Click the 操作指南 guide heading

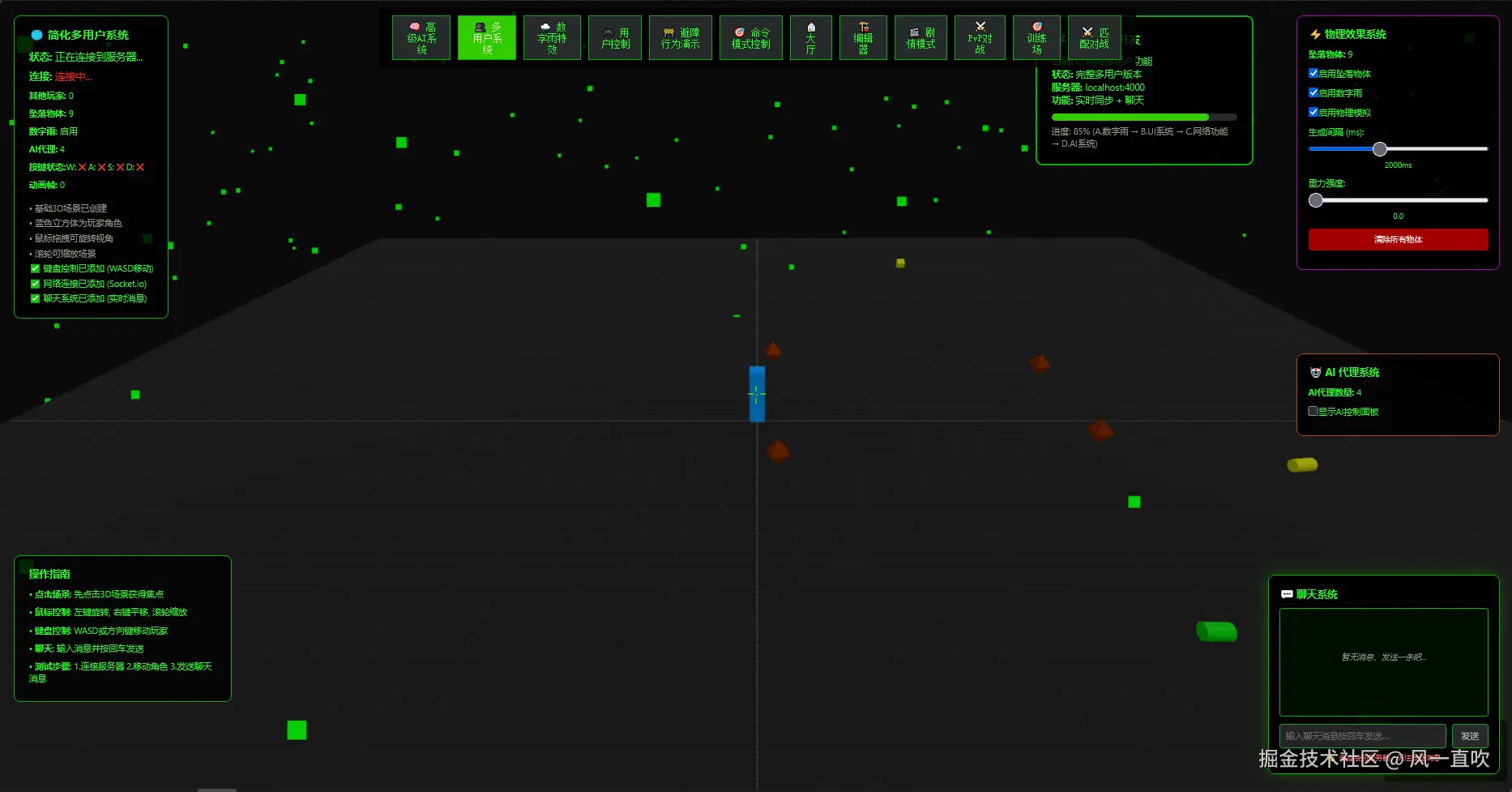tap(49, 574)
